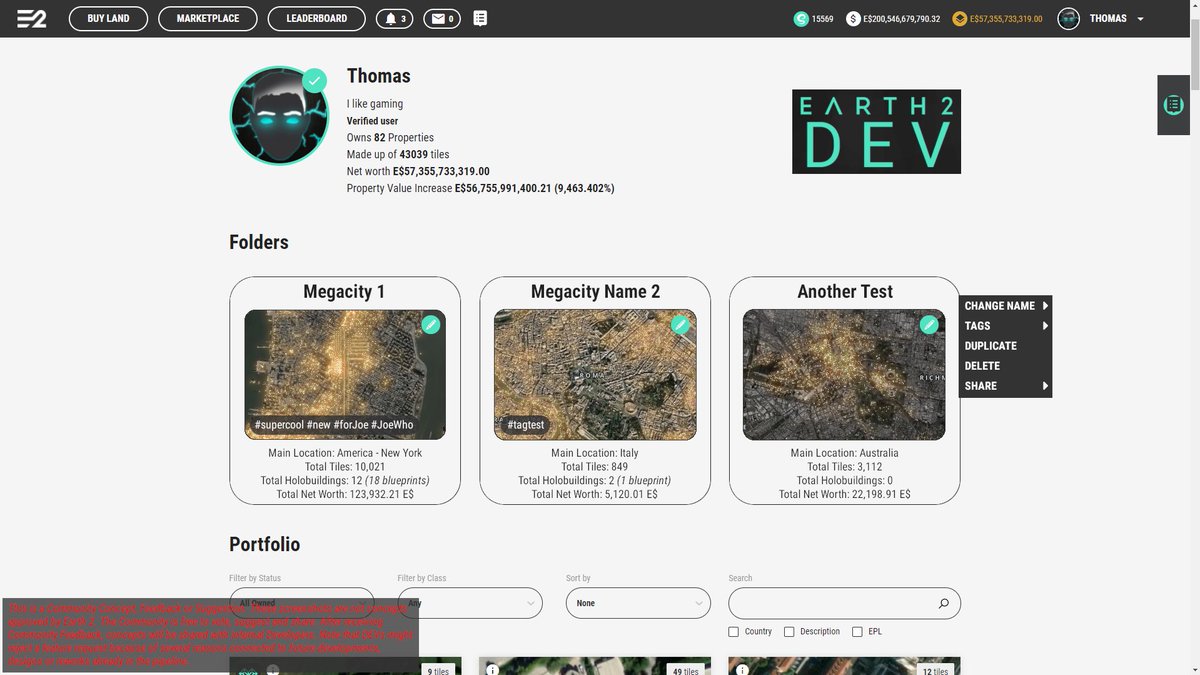Click the small avatar in the top bar
This screenshot has width=1200, height=675.
(x=1069, y=19)
